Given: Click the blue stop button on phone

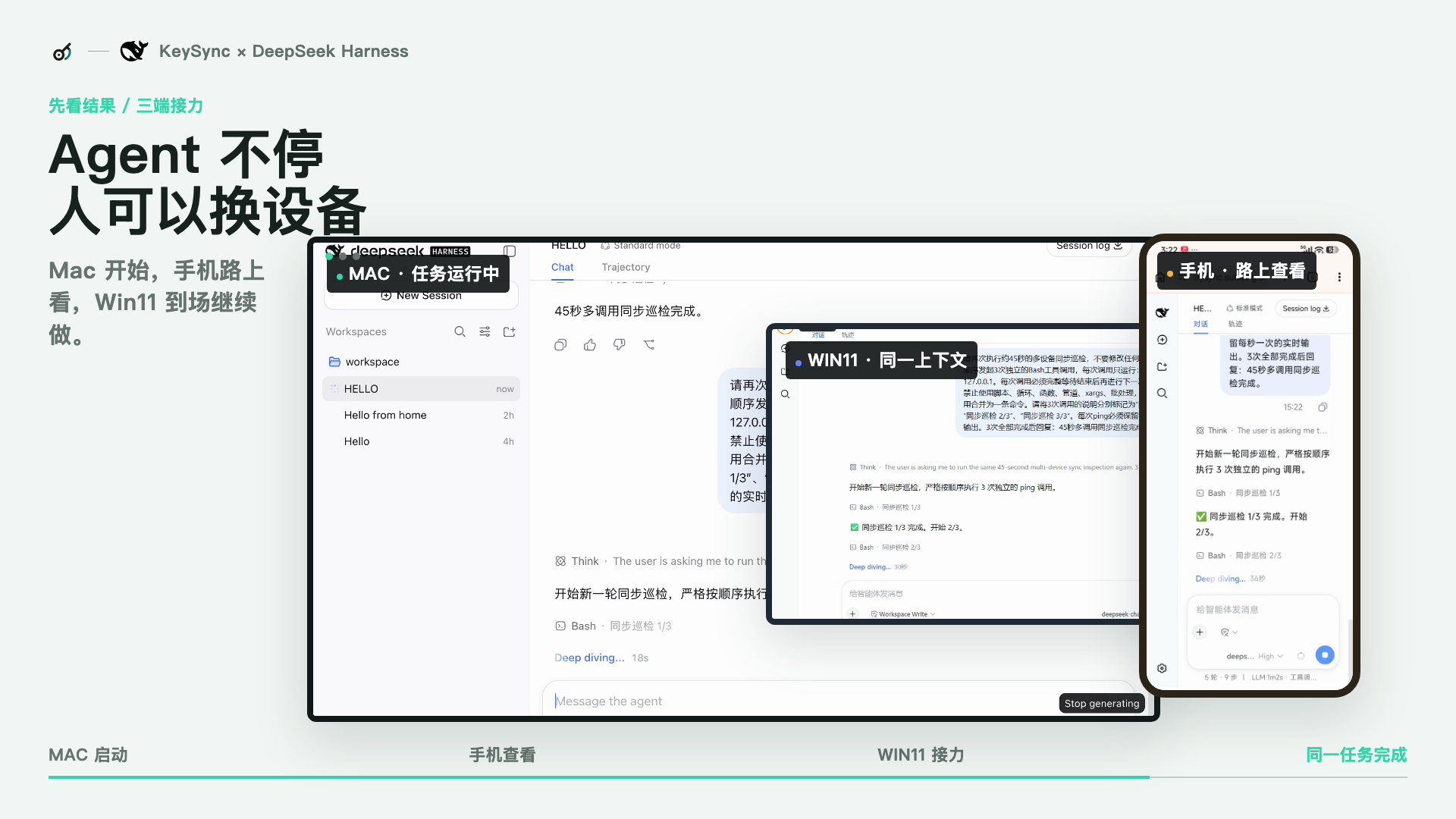Looking at the screenshot, I should [x=1325, y=654].
